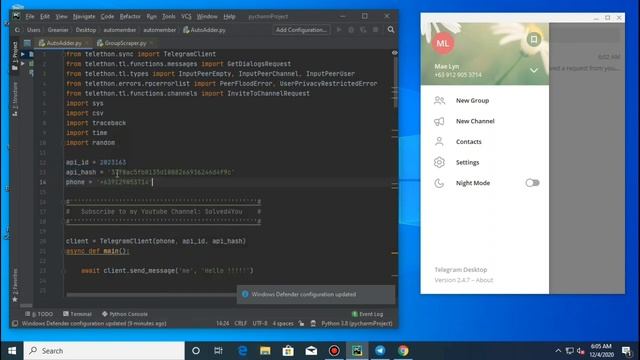Open File Explorer from the taskbar
This screenshot has width=640, height=360.
[265, 351]
